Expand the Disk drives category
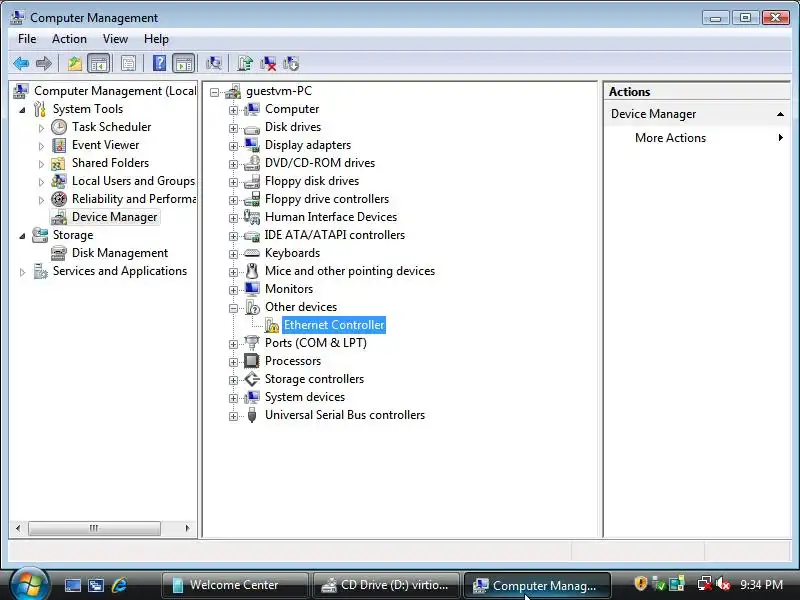Viewport: 800px width, 600px height. (233, 128)
